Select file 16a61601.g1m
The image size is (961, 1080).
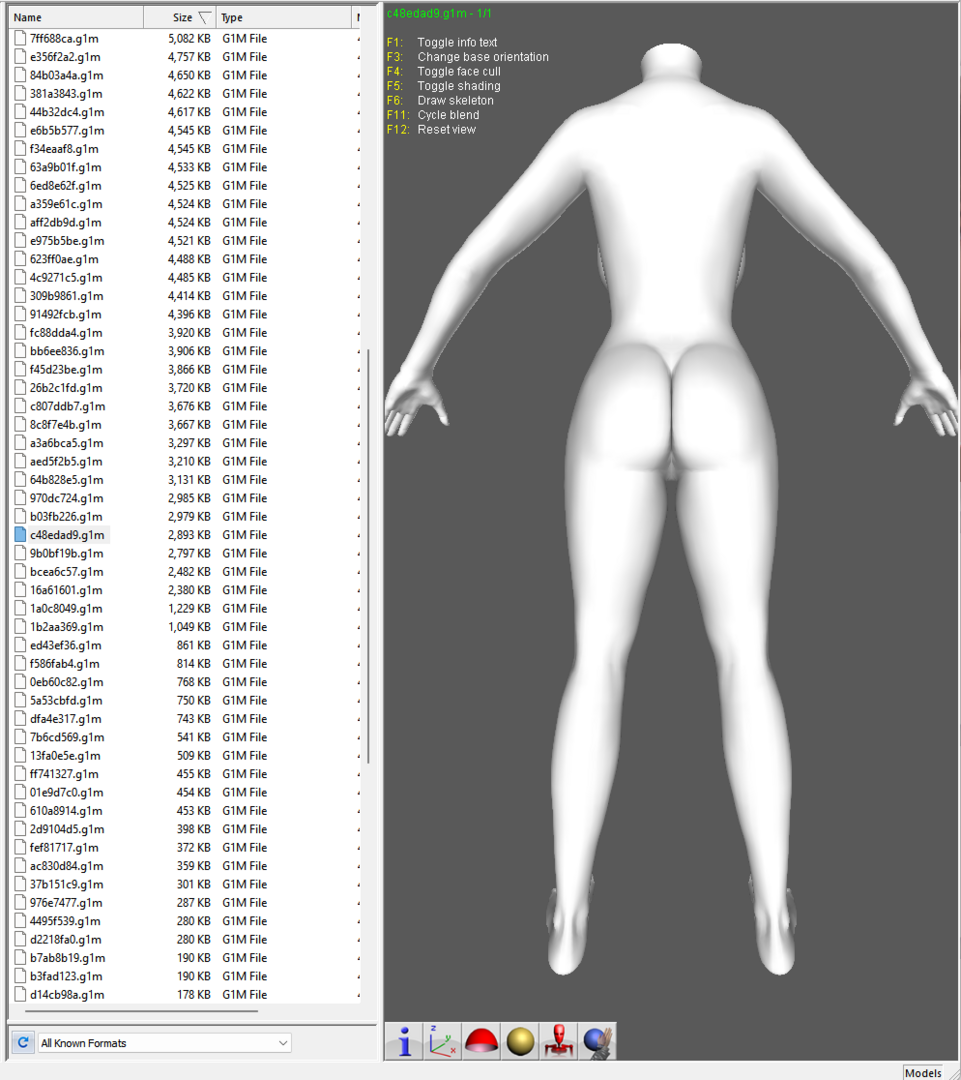(x=66, y=590)
